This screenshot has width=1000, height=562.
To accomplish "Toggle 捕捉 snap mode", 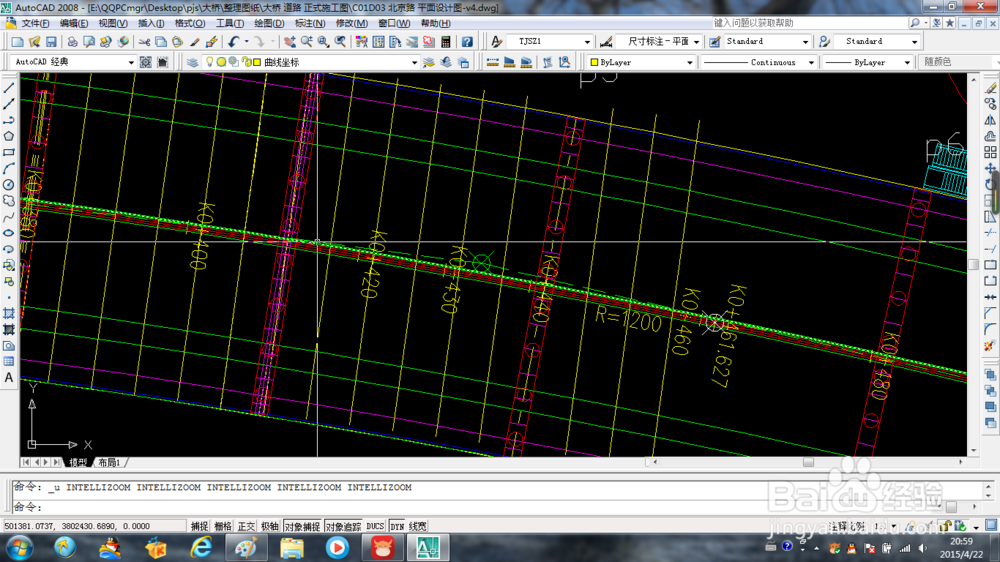I will pos(199,526).
